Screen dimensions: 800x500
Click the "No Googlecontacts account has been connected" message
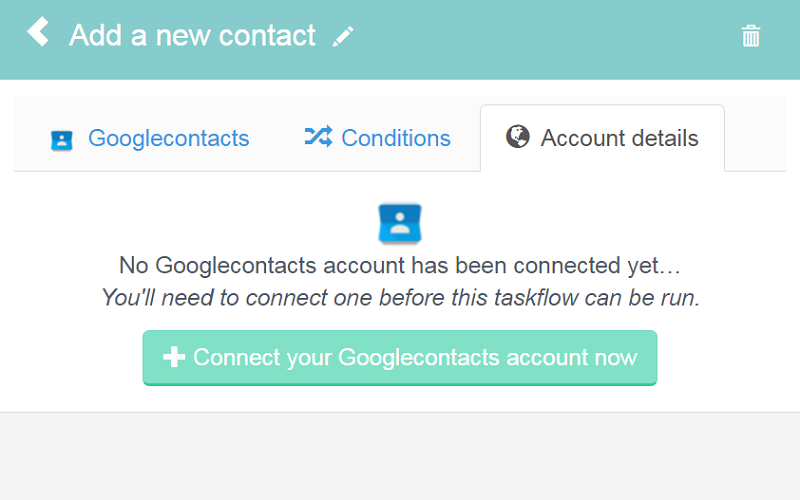click(x=400, y=266)
